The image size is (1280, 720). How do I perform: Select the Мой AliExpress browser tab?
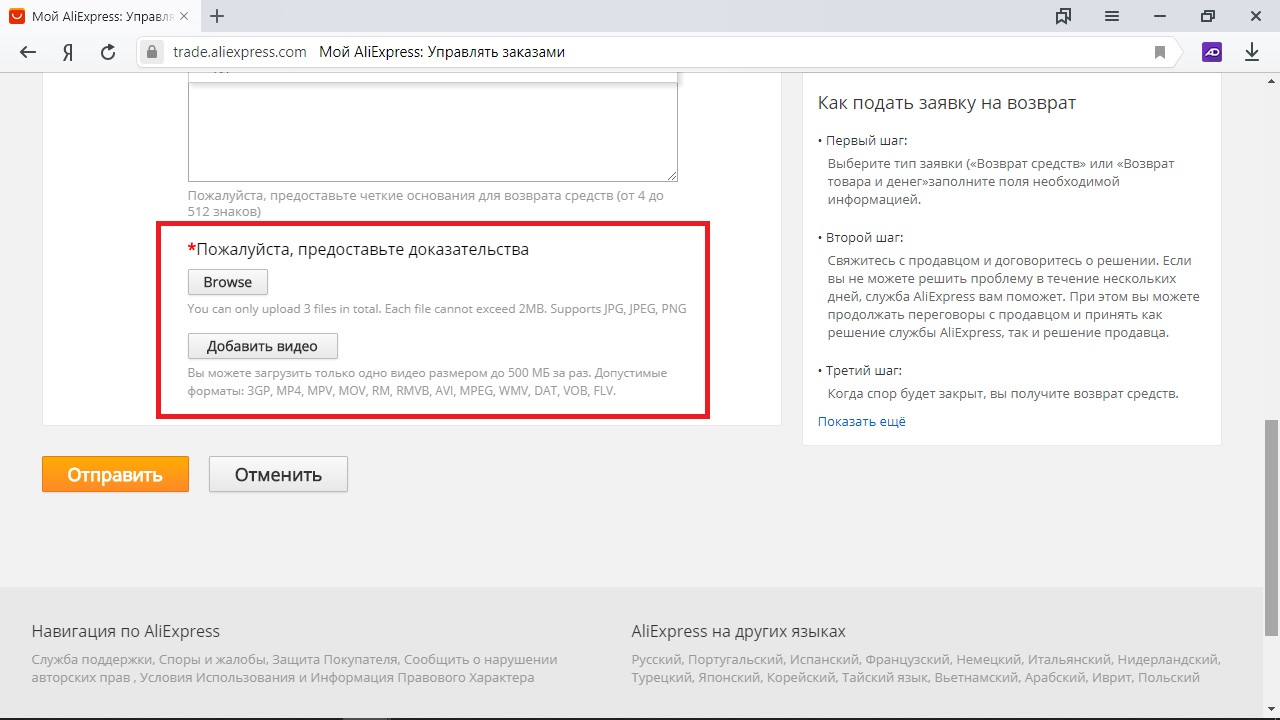(x=100, y=16)
